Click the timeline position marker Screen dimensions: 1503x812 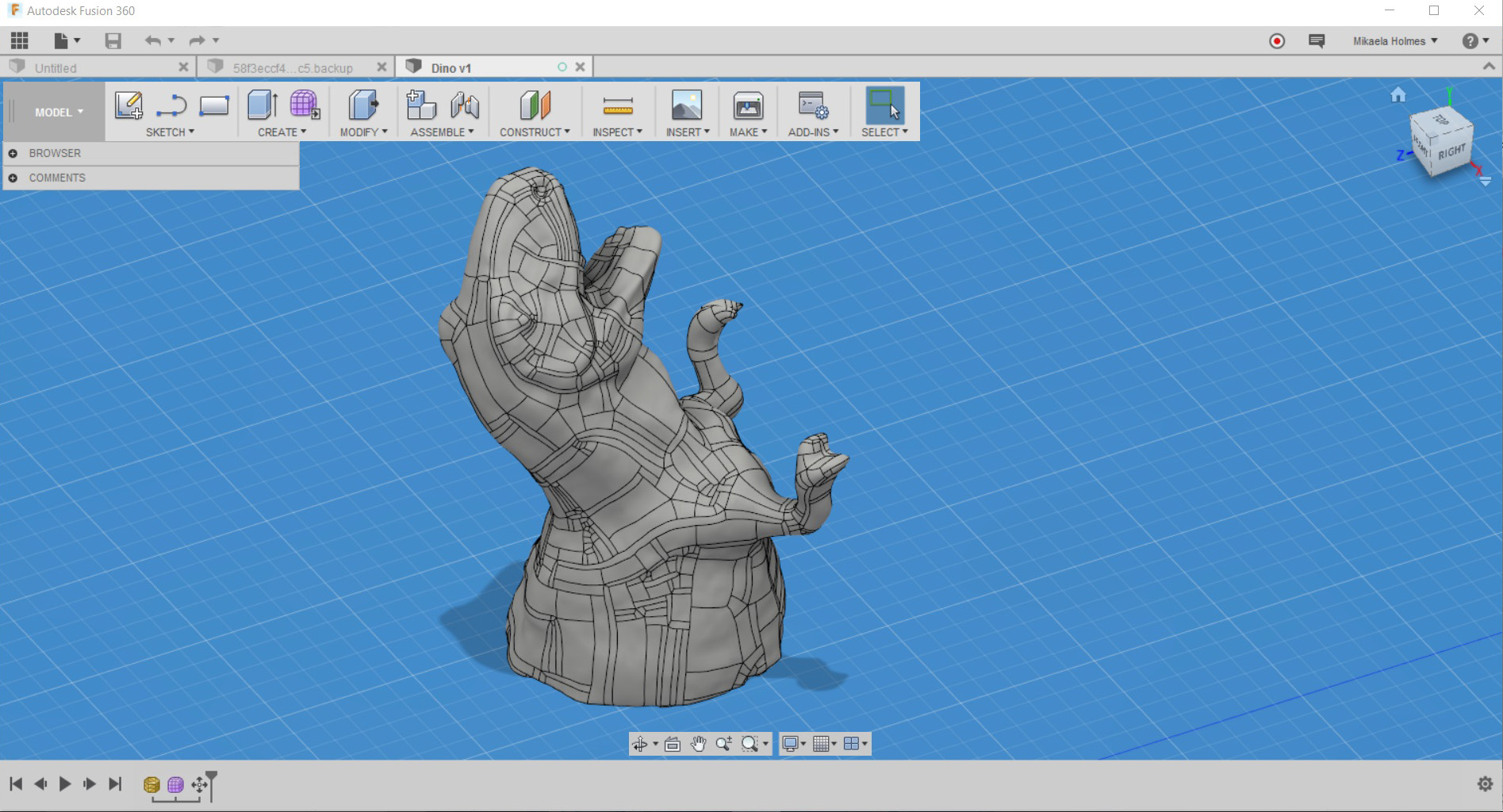coord(211,777)
